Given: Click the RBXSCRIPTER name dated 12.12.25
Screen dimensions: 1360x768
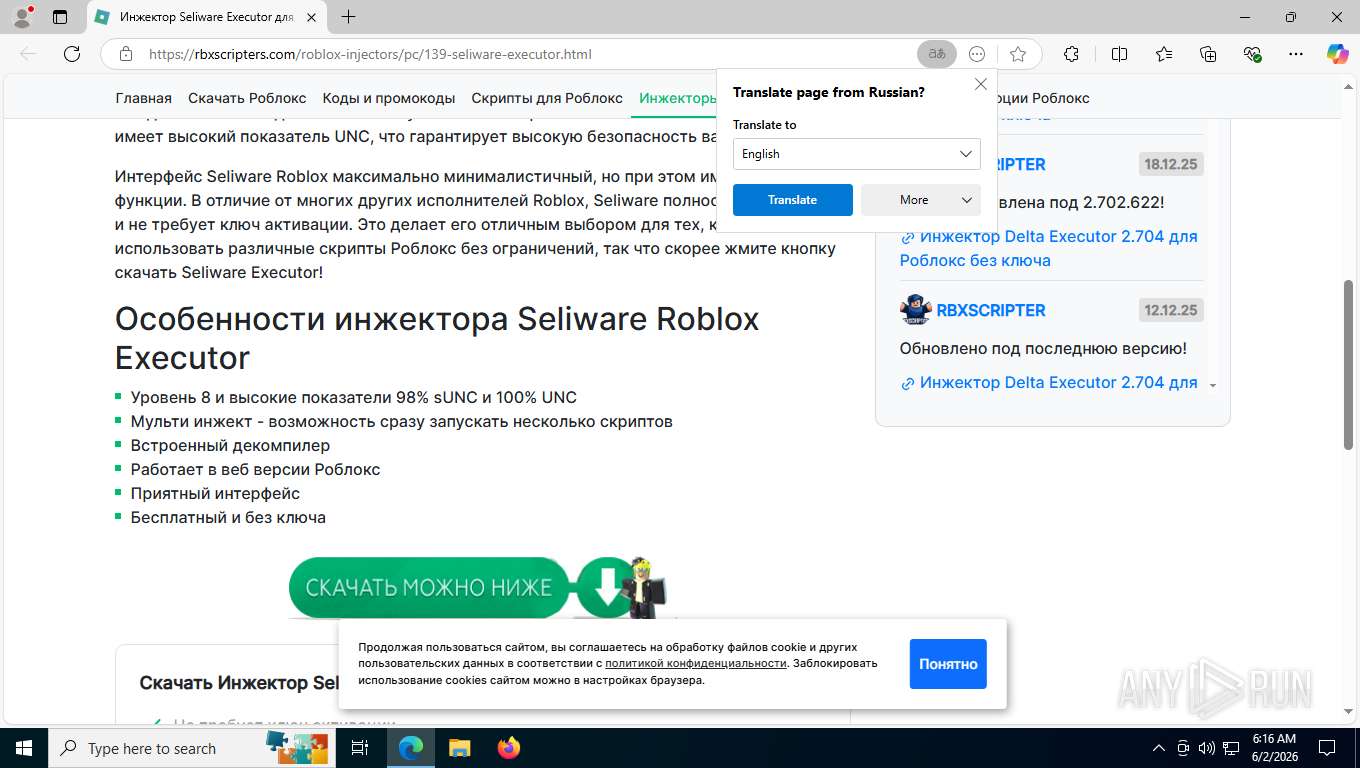Looking at the screenshot, I should pos(991,310).
